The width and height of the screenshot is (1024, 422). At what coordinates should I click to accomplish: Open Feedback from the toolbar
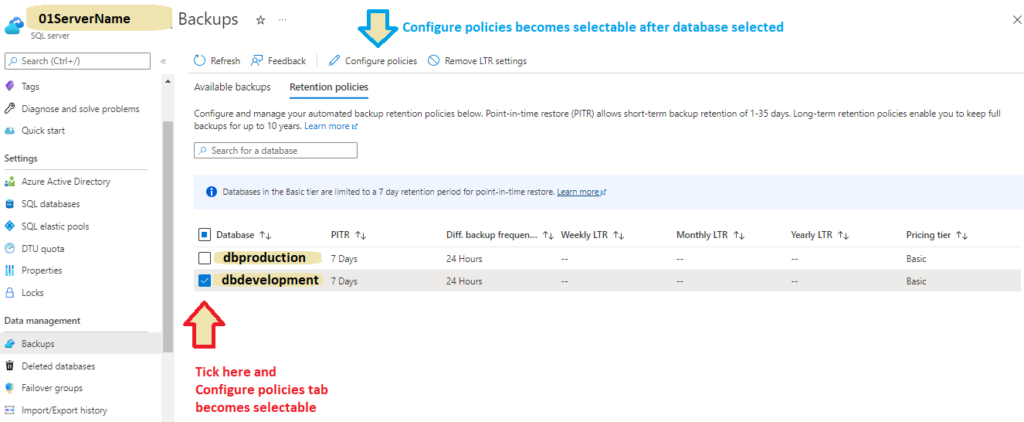278,61
